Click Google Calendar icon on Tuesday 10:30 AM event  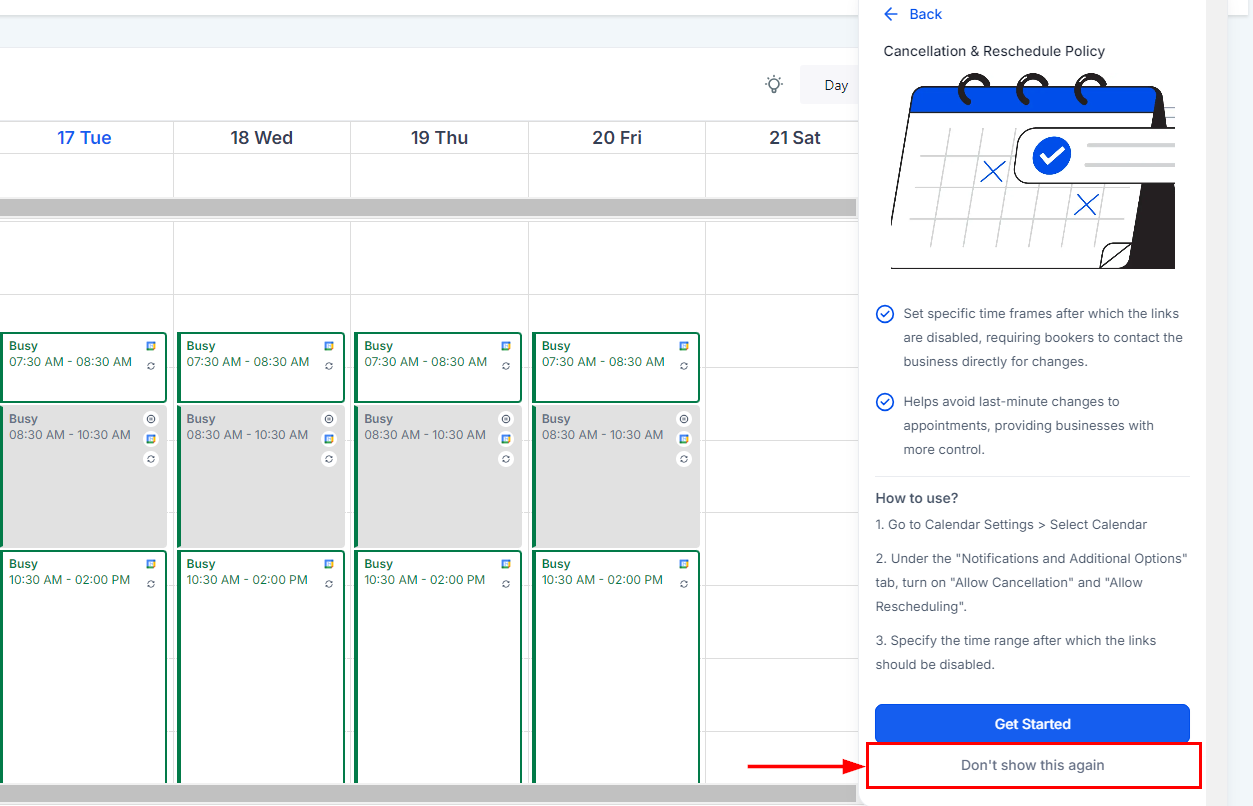point(151,564)
